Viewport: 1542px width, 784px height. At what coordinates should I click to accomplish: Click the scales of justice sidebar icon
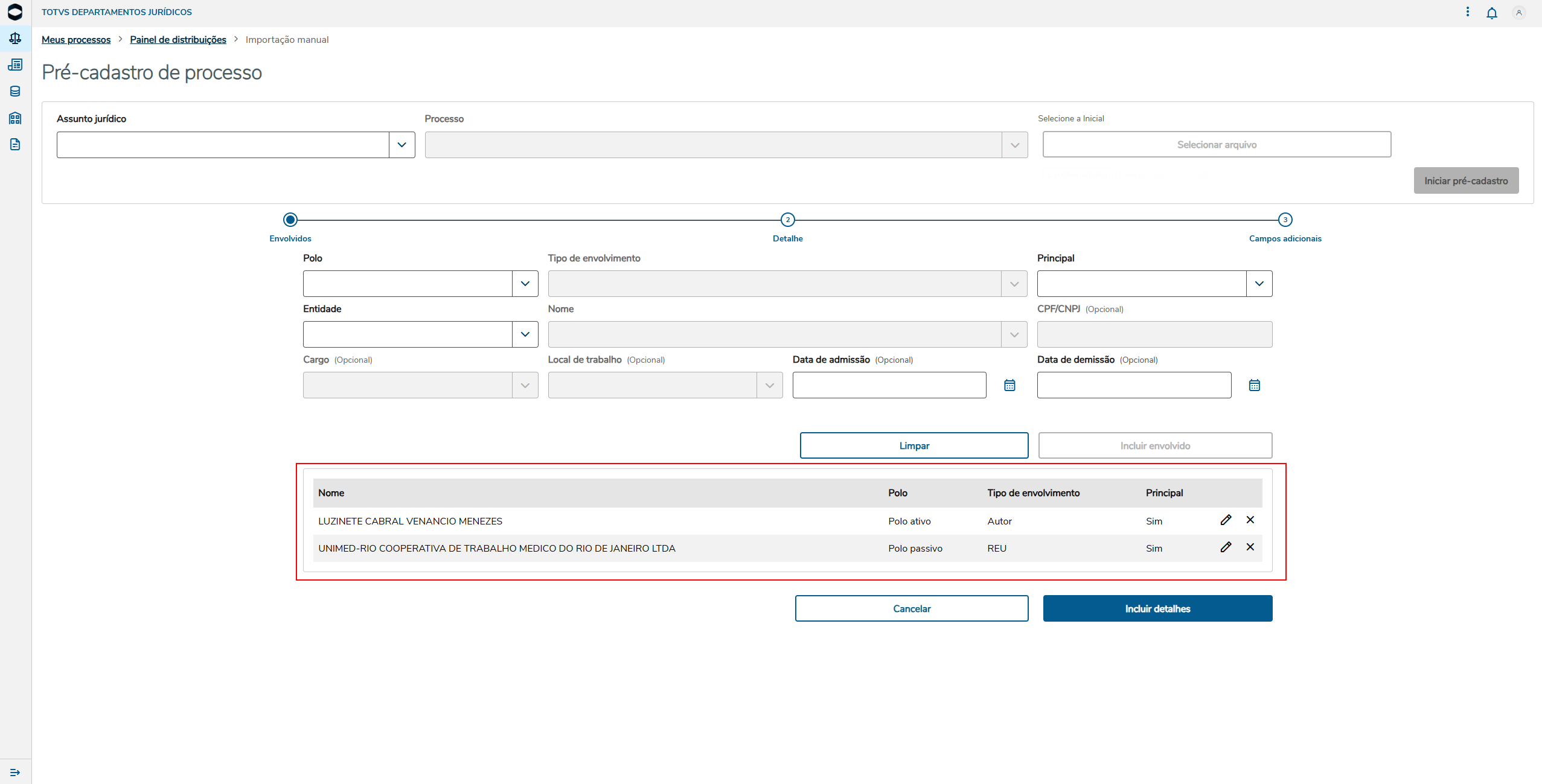(15, 39)
